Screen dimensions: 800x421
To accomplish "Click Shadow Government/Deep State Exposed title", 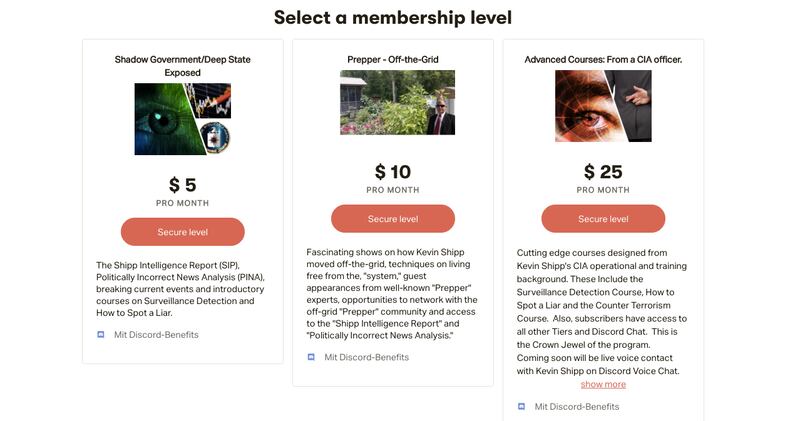I will (183, 66).
